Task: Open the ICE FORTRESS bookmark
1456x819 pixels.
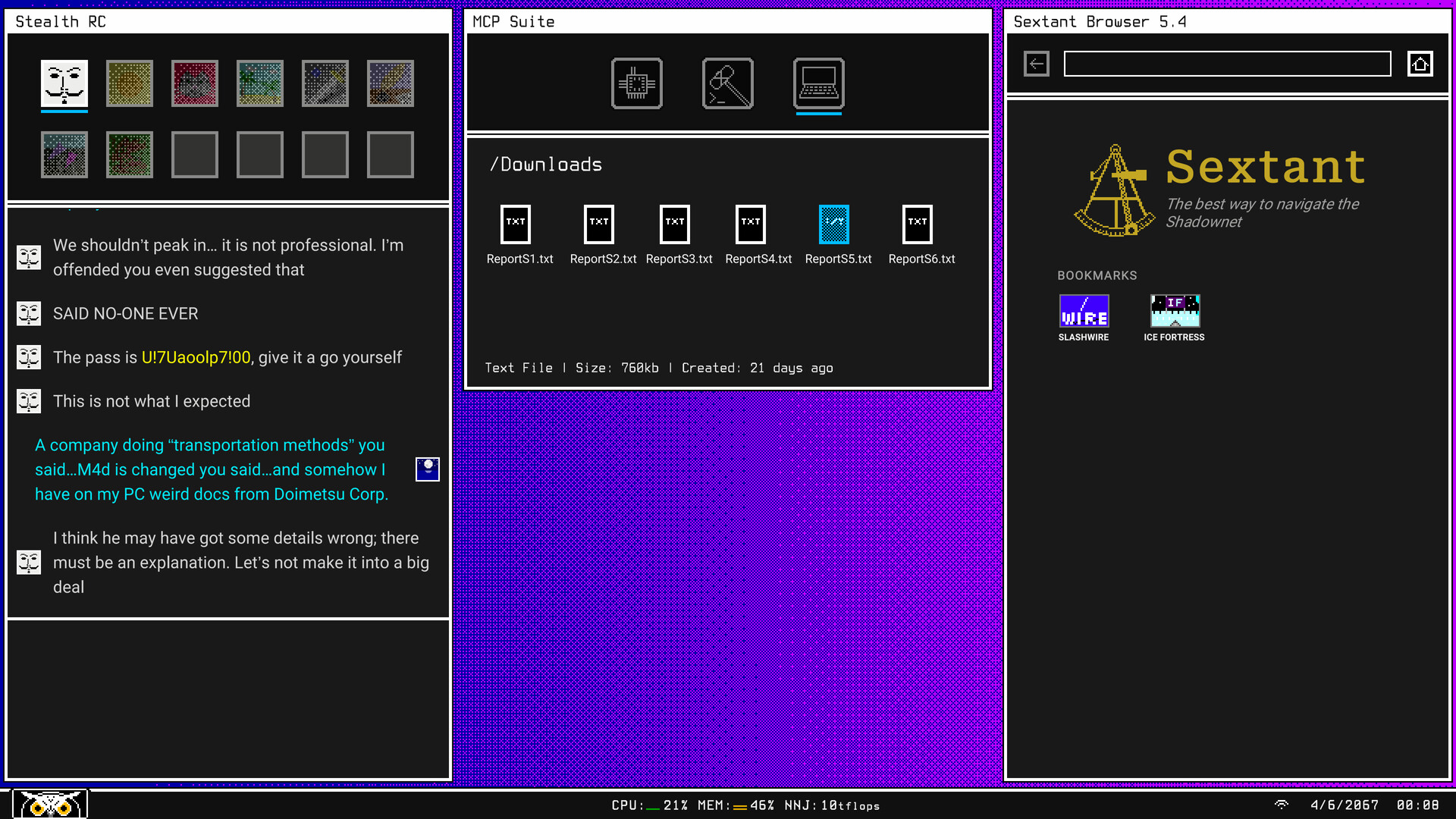Action: click(1174, 309)
